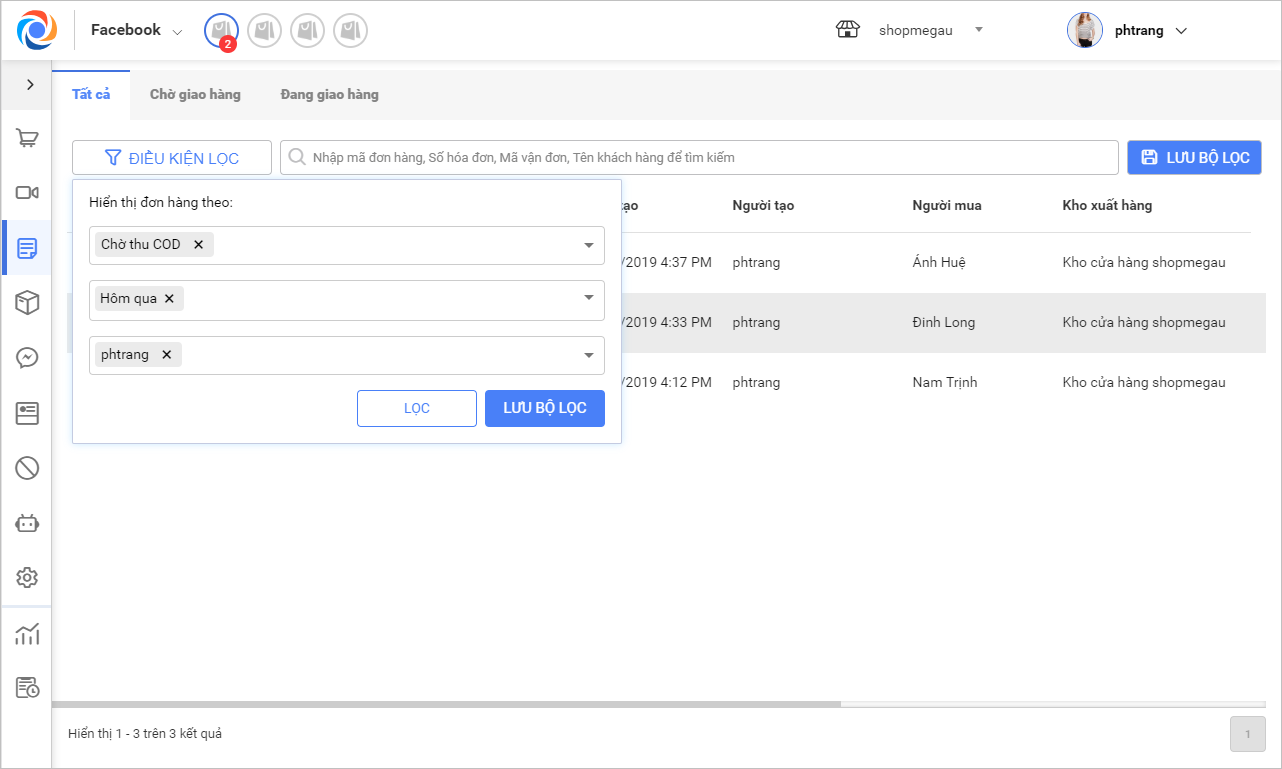Open the livestream video camera icon
Image resolution: width=1282 pixels, height=769 pixels.
[x=27, y=193]
